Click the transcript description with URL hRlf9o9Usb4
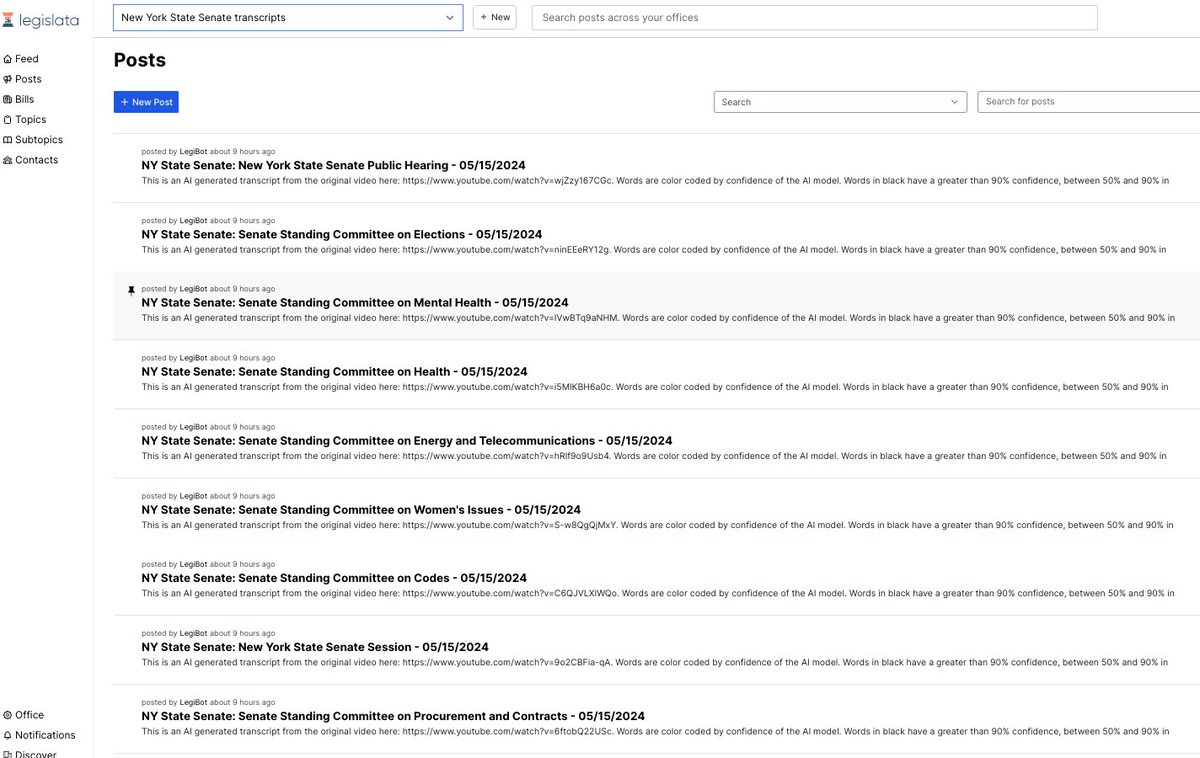The image size is (1200, 758). [x=654, y=455]
